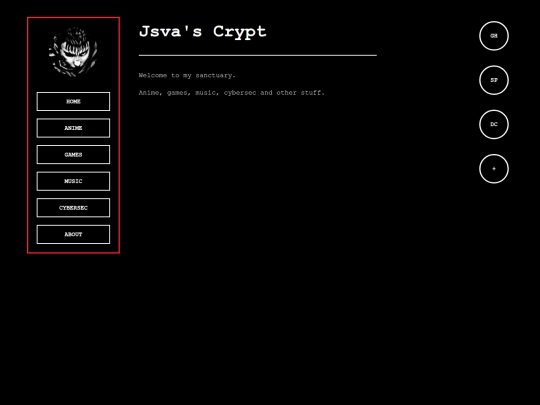Open the GH circular social link
Viewport: 540px width, 405px height.
[494, 36]
